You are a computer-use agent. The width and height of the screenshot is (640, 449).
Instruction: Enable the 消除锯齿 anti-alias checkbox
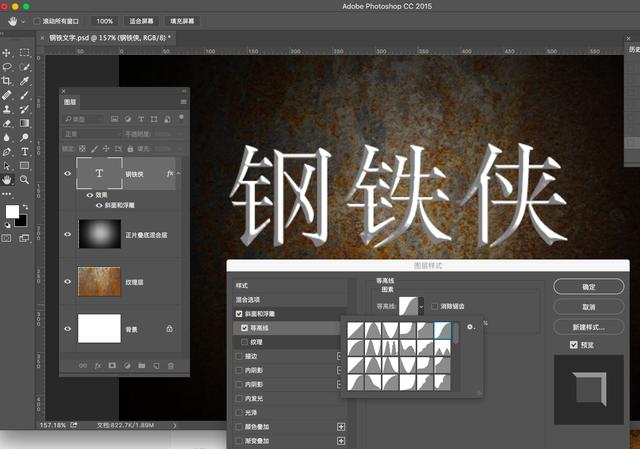click(x=435, y=306)
